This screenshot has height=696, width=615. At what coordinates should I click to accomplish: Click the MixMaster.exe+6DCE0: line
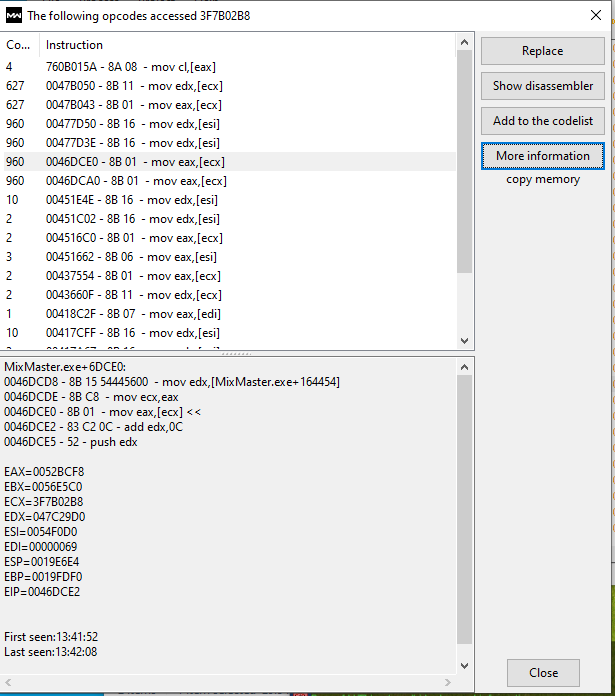65,367
